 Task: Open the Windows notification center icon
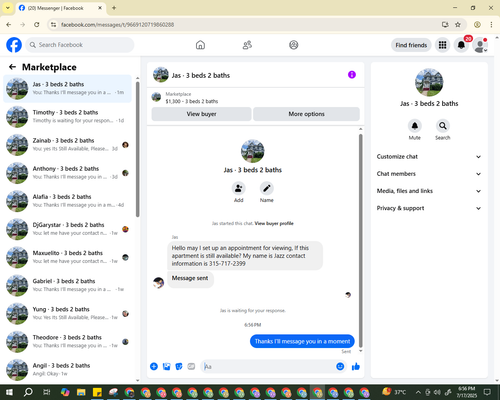coord(487,392)
